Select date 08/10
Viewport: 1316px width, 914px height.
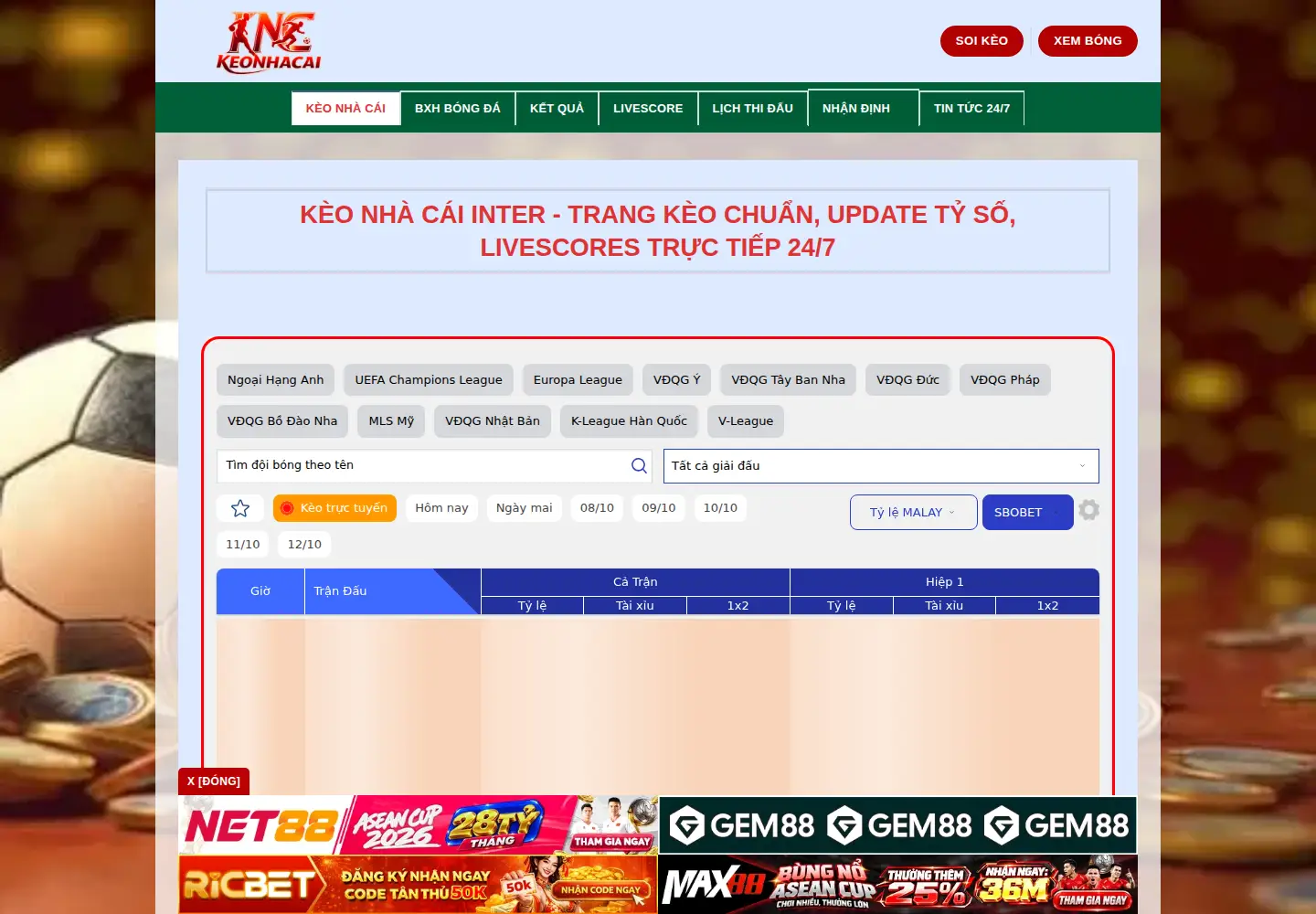tap(597, 508)
